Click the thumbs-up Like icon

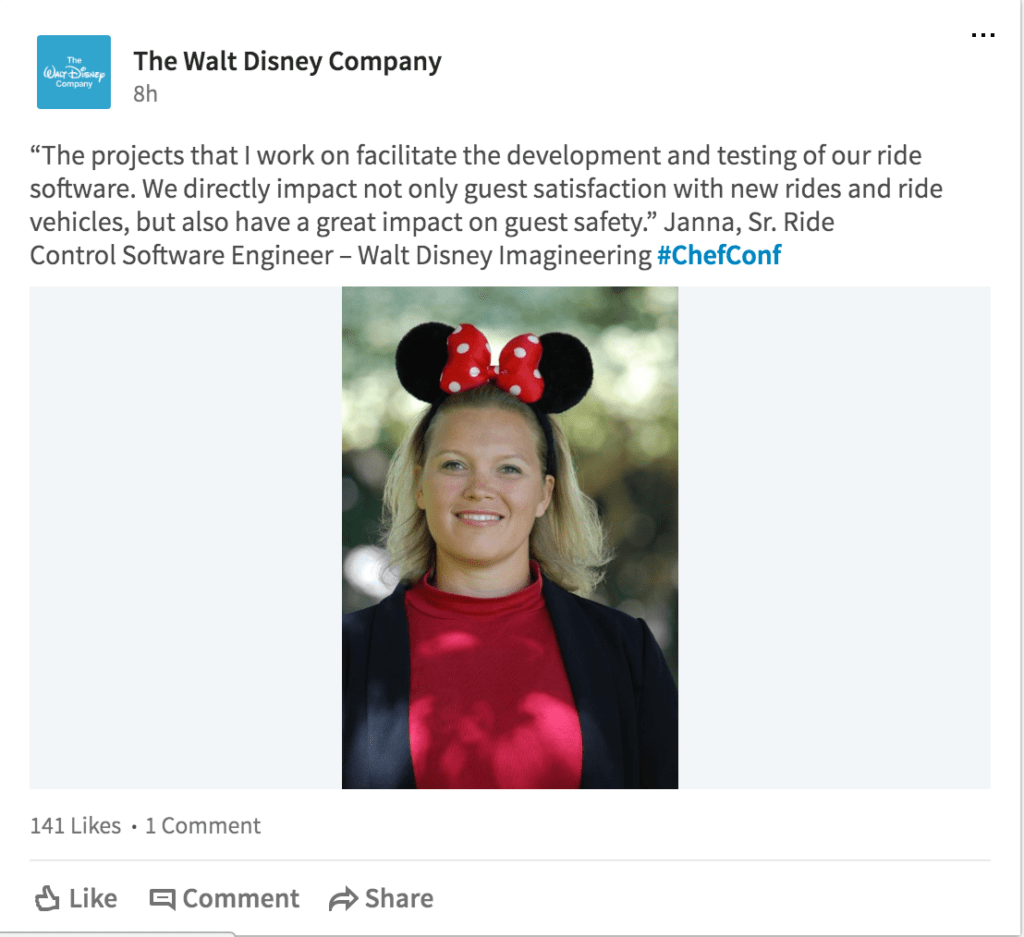(47, 898)
